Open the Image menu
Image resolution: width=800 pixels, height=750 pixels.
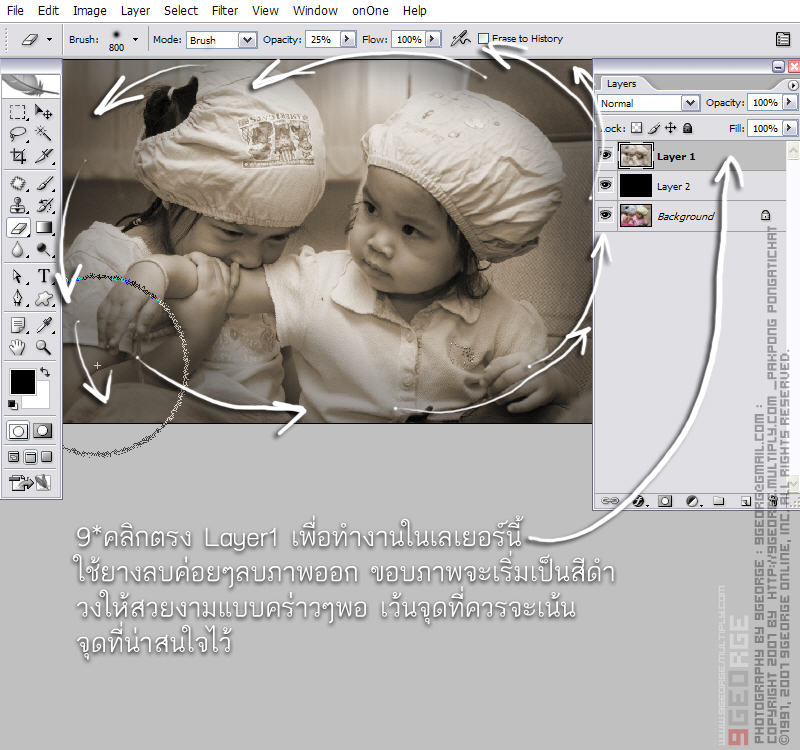(90, 10)
